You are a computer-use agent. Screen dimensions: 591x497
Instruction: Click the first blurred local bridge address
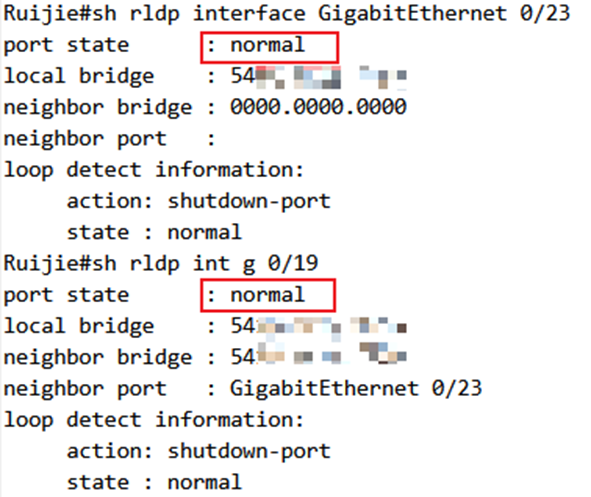[318, 77]
